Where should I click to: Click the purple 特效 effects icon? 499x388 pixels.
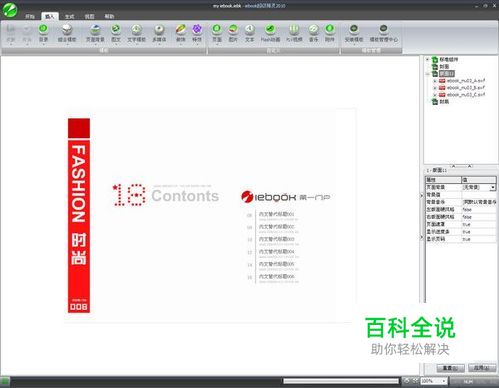[x=197, y=29]
